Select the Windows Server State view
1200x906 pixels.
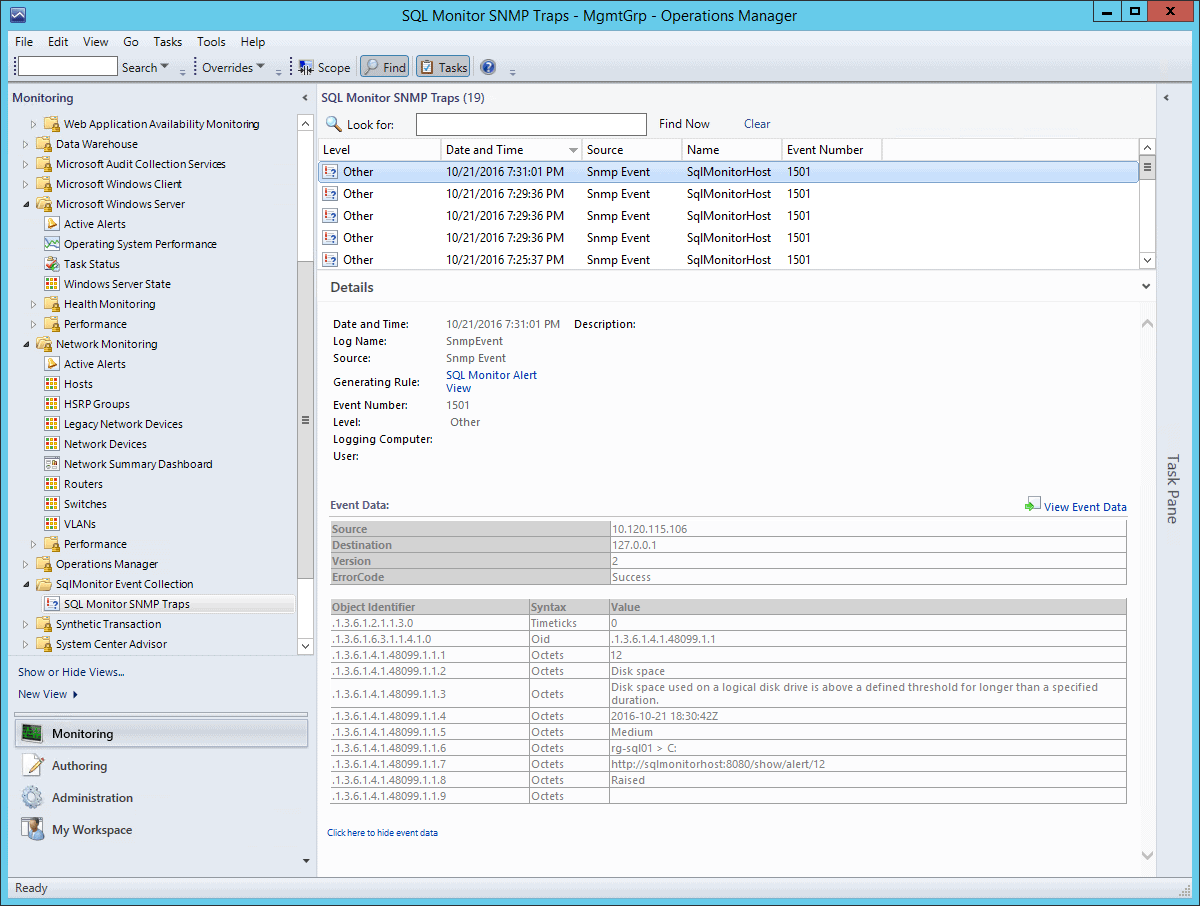pyautogui.click(x=119, y=283)
